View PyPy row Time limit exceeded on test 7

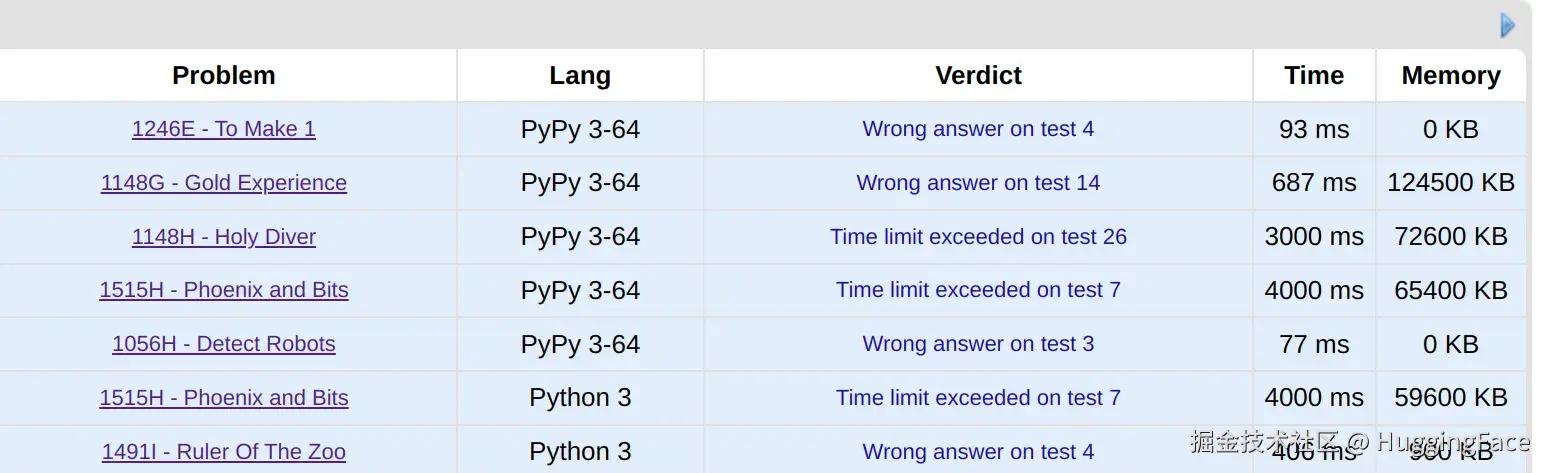(x=978, y=290)
